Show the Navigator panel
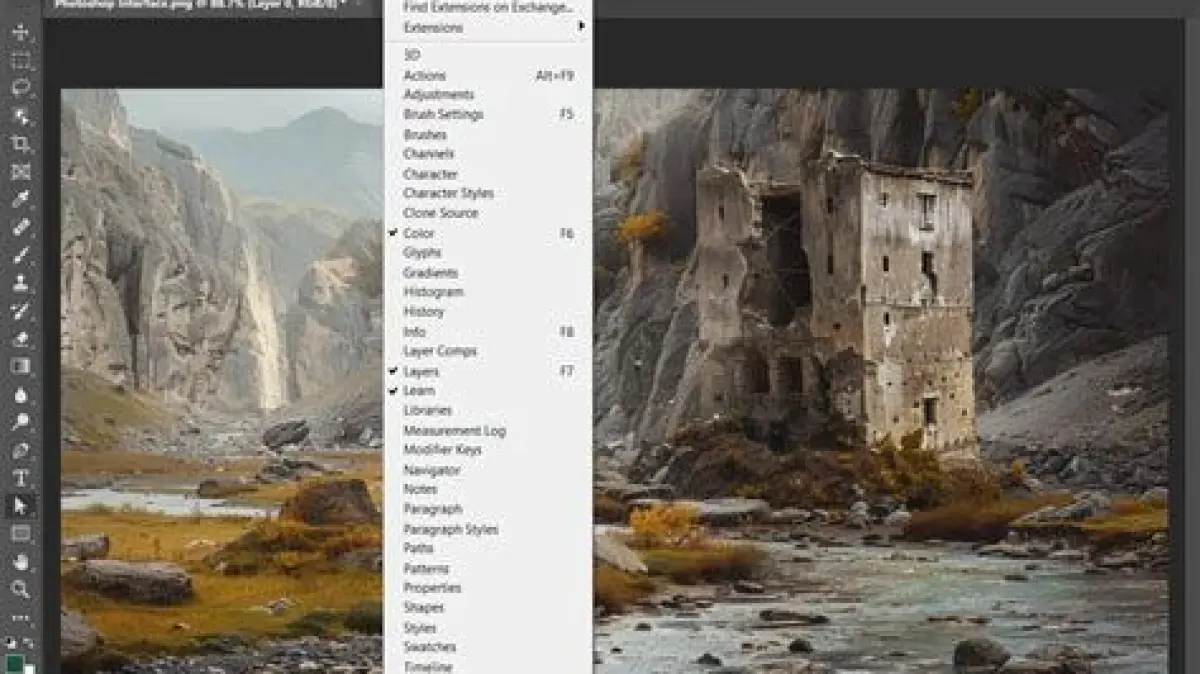This screenshot has width=1200, height=674. click(431, 470)
